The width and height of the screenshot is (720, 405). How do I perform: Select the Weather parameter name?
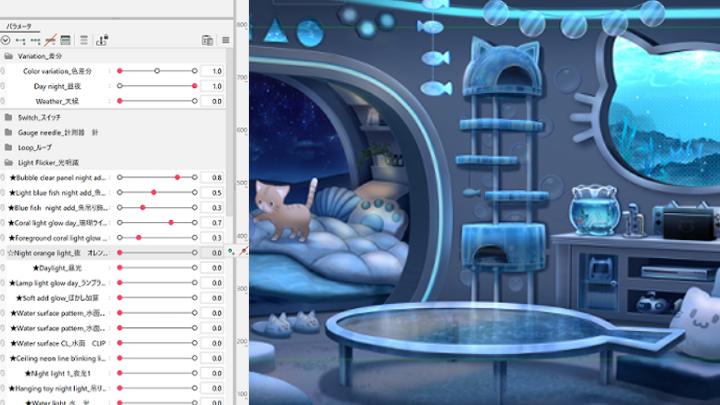[x=57, y=101]
